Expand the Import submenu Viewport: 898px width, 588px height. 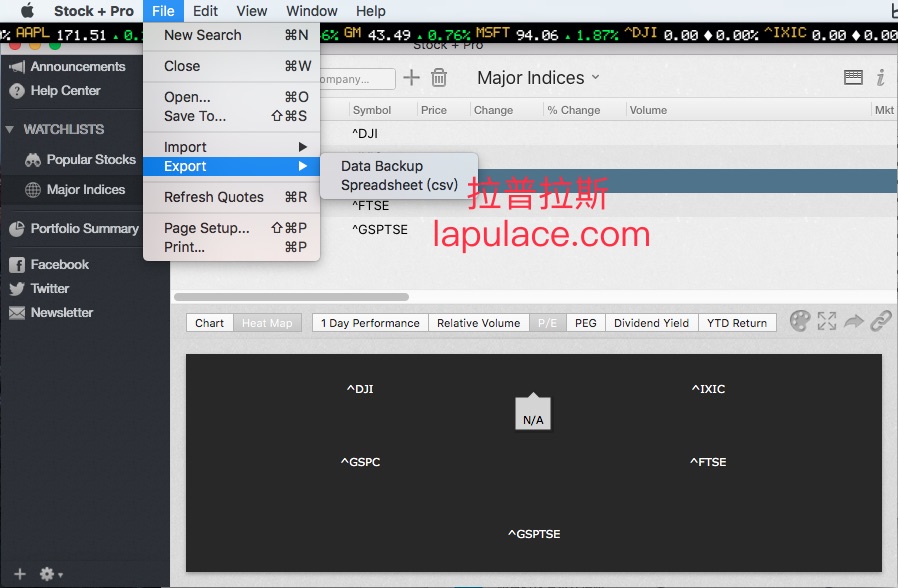pos(231,147)
